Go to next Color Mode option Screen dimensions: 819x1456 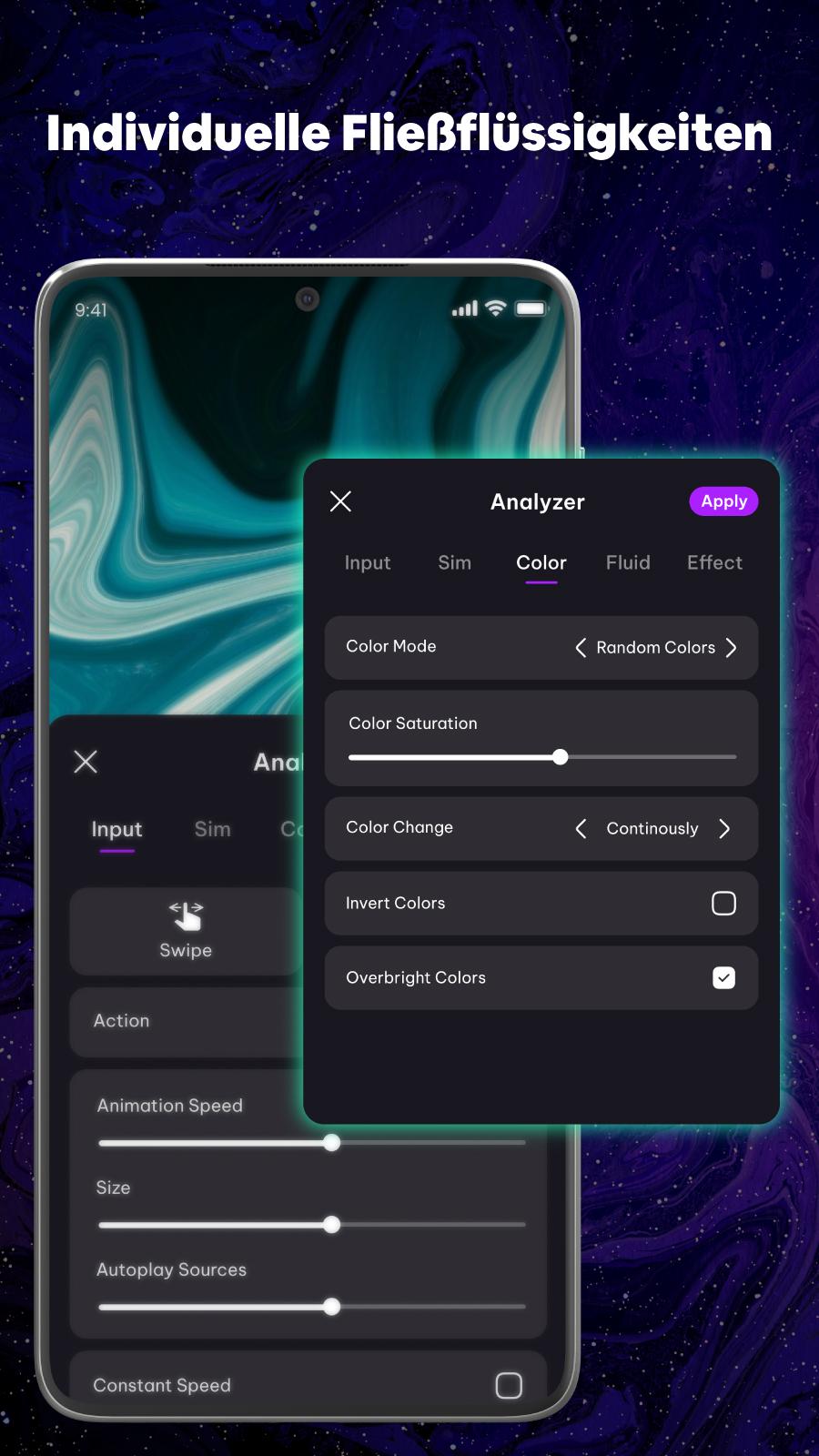pyautogui.click(x=731, y=648)
